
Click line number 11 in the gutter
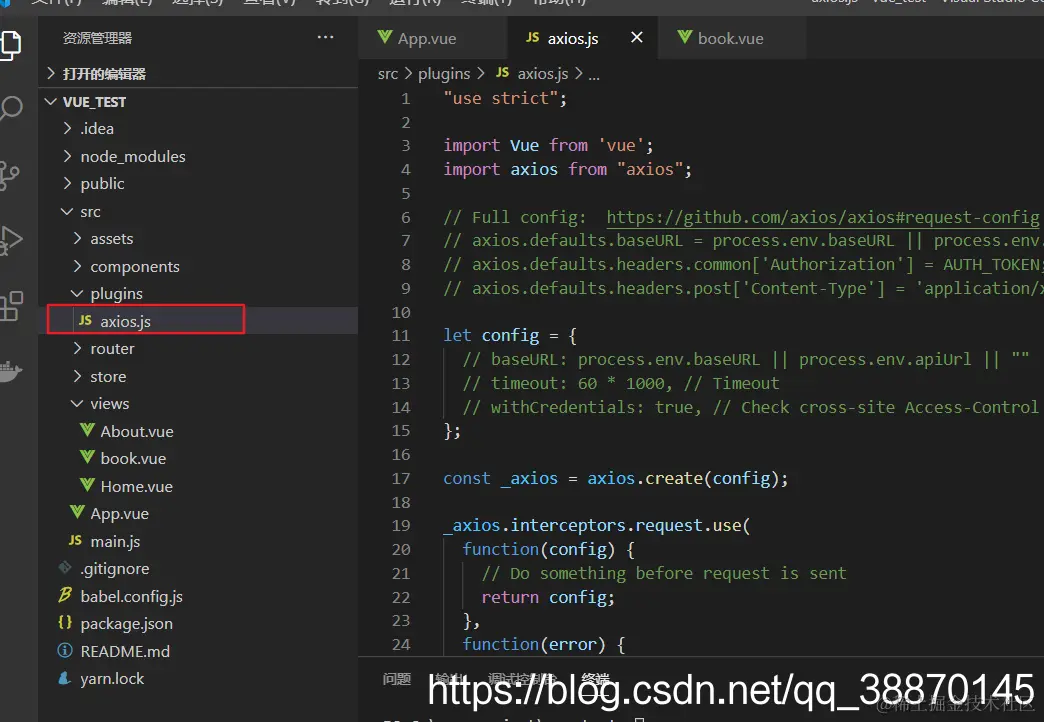401,336
